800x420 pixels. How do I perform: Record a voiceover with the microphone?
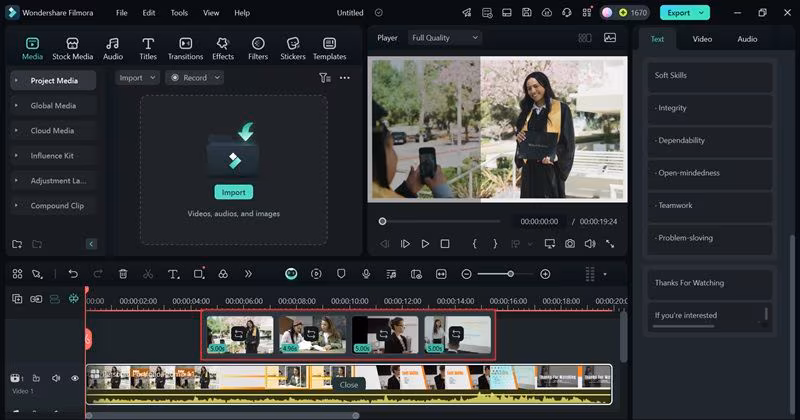coord(366,274)
